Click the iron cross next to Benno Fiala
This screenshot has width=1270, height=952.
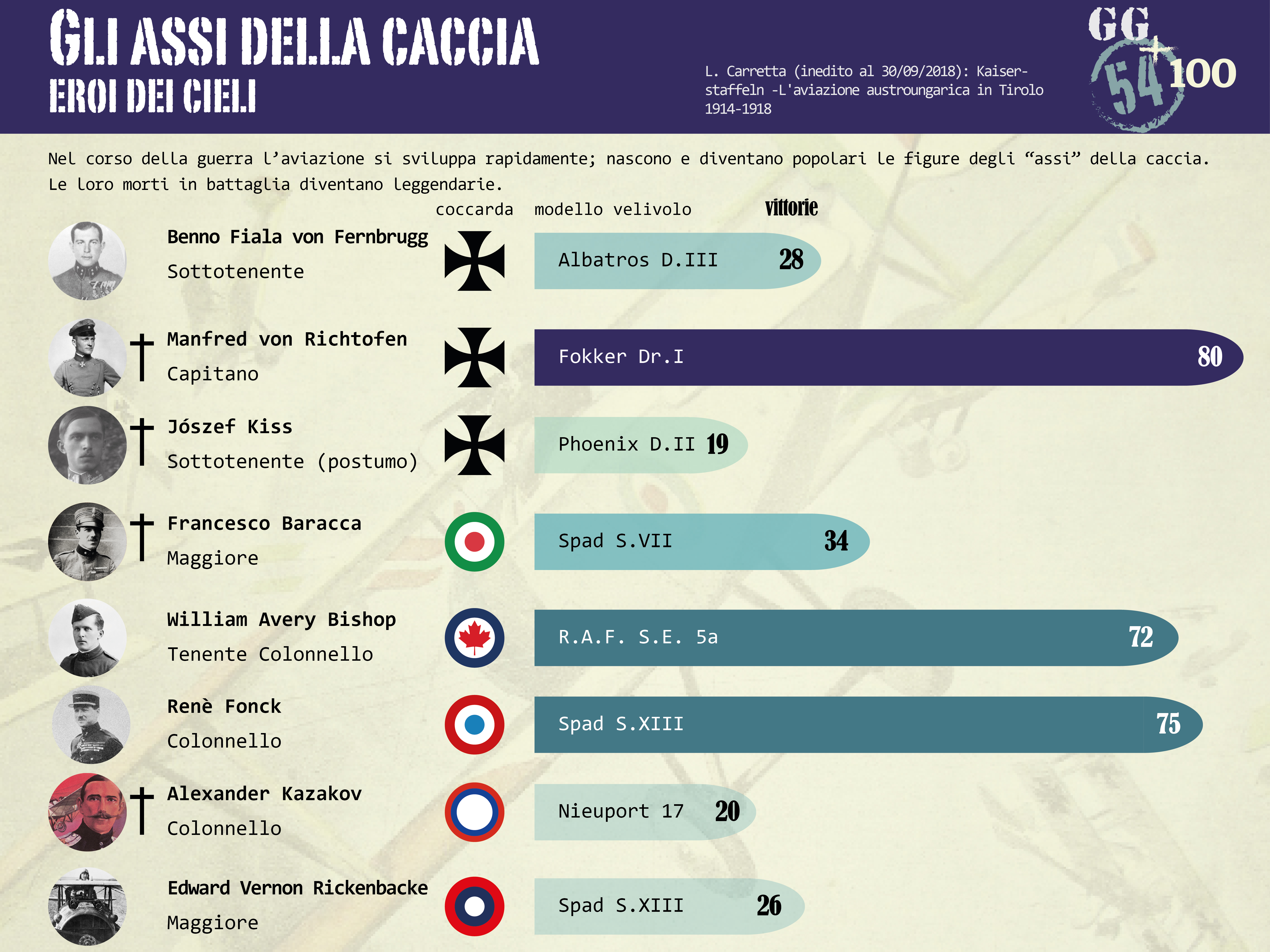click(x=474, y=261)
